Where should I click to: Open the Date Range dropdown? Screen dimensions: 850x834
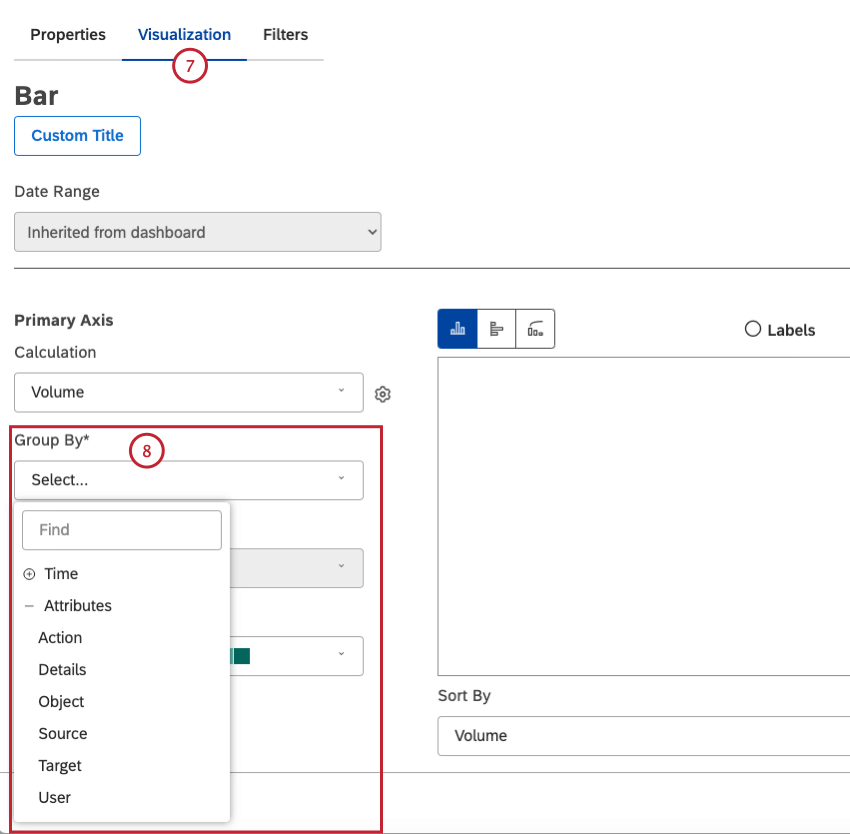[197, 231]
